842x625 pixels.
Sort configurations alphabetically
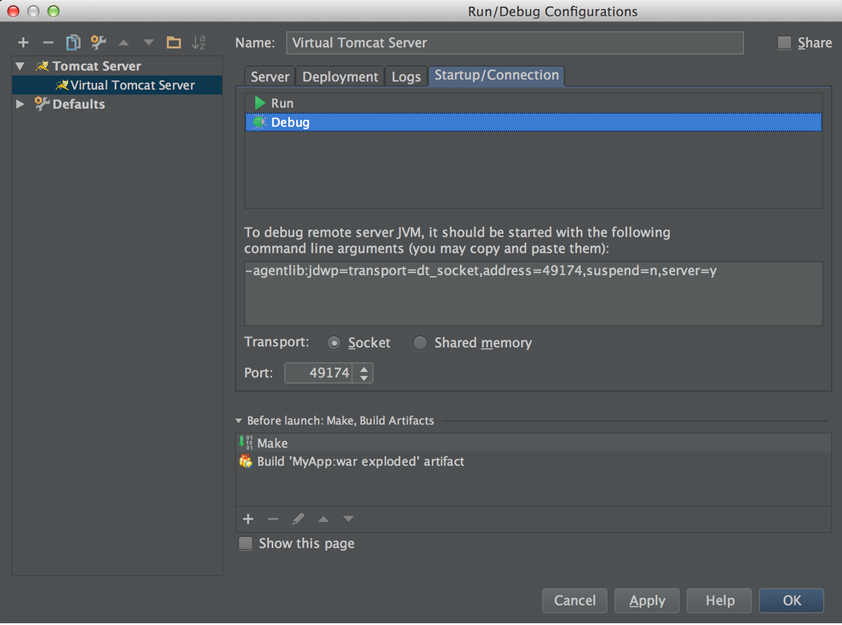199,42
